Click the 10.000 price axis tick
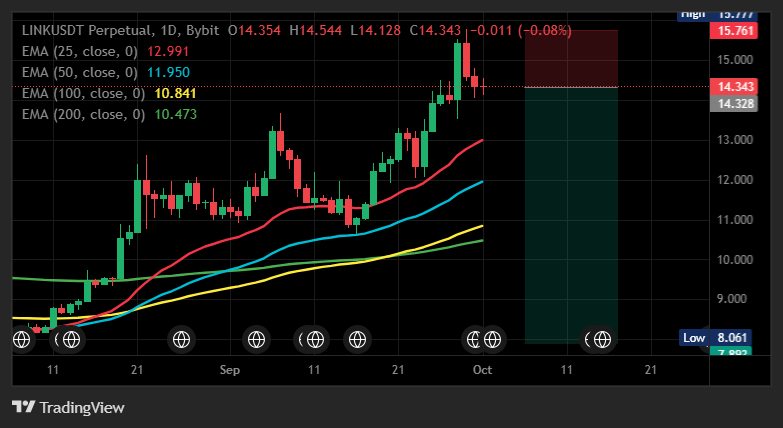This screenshot has height=428, width=783. [x=735, y=260]
